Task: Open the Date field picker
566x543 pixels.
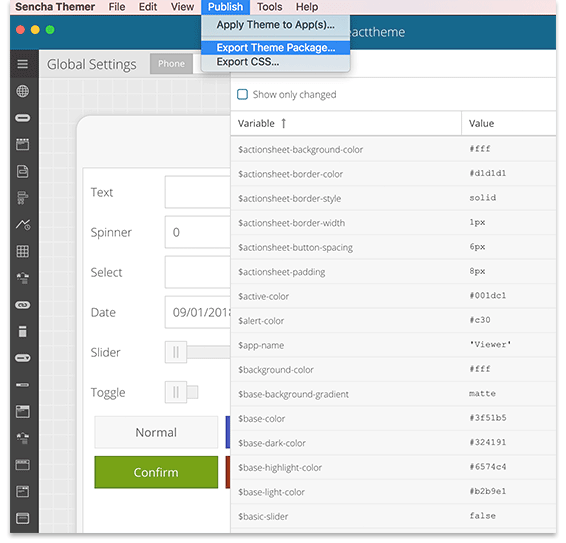Action: tap(197, 312)
